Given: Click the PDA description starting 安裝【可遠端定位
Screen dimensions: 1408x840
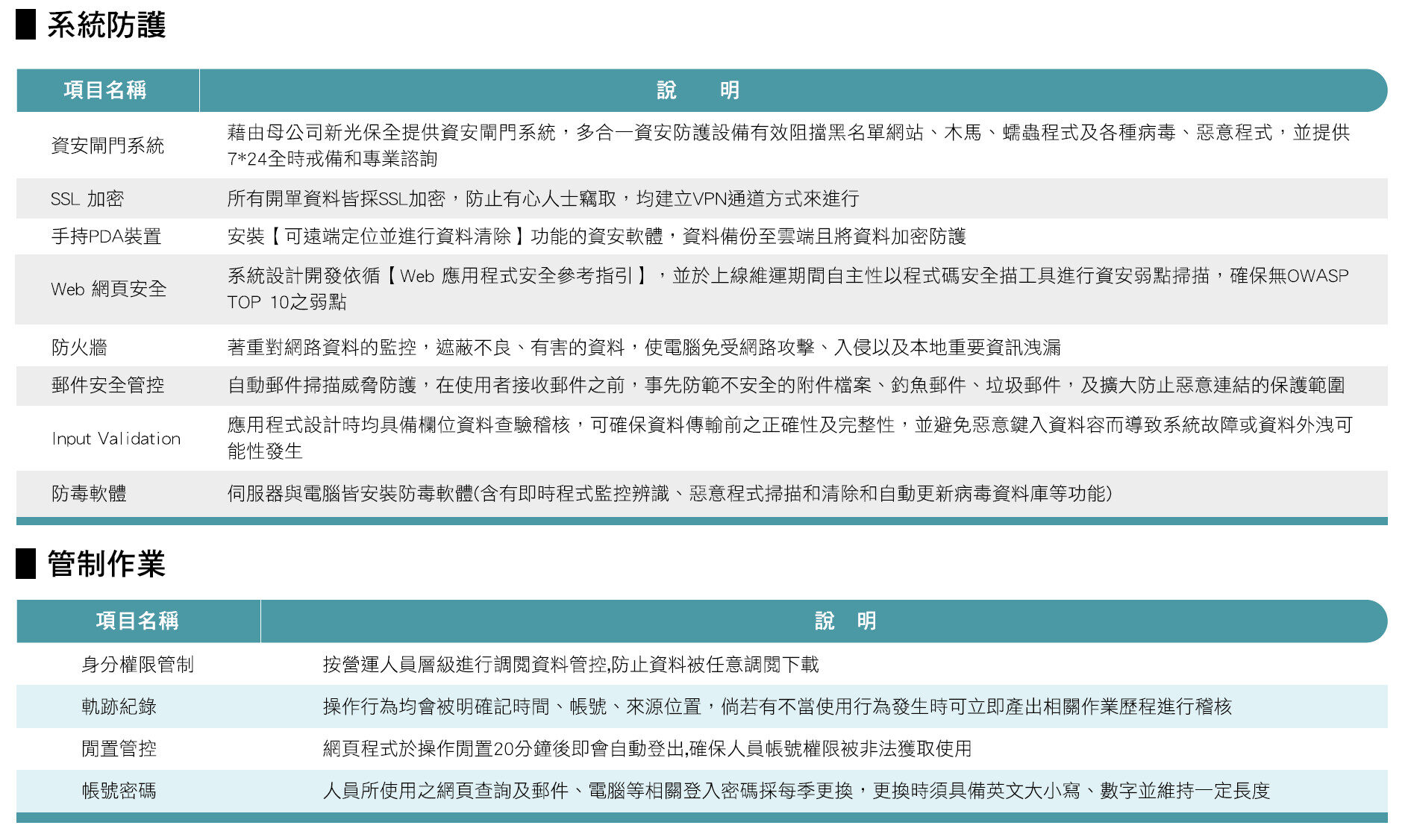Looking at the screenshot, I should pos(596,236).
